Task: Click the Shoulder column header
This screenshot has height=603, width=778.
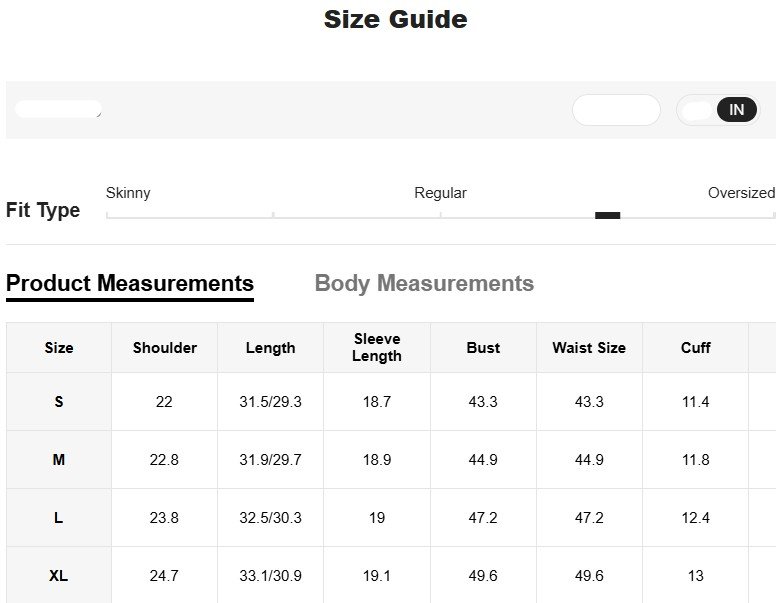Action: (x=165, y=348)
